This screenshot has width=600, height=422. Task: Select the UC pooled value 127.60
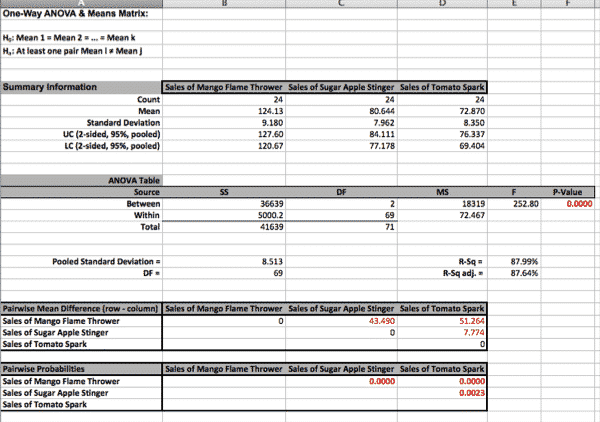[x=224, y=134]
